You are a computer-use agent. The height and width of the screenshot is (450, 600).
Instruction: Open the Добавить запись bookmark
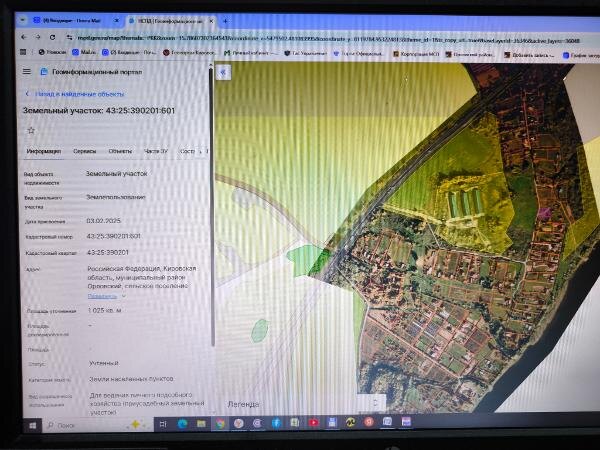point(529,55)
